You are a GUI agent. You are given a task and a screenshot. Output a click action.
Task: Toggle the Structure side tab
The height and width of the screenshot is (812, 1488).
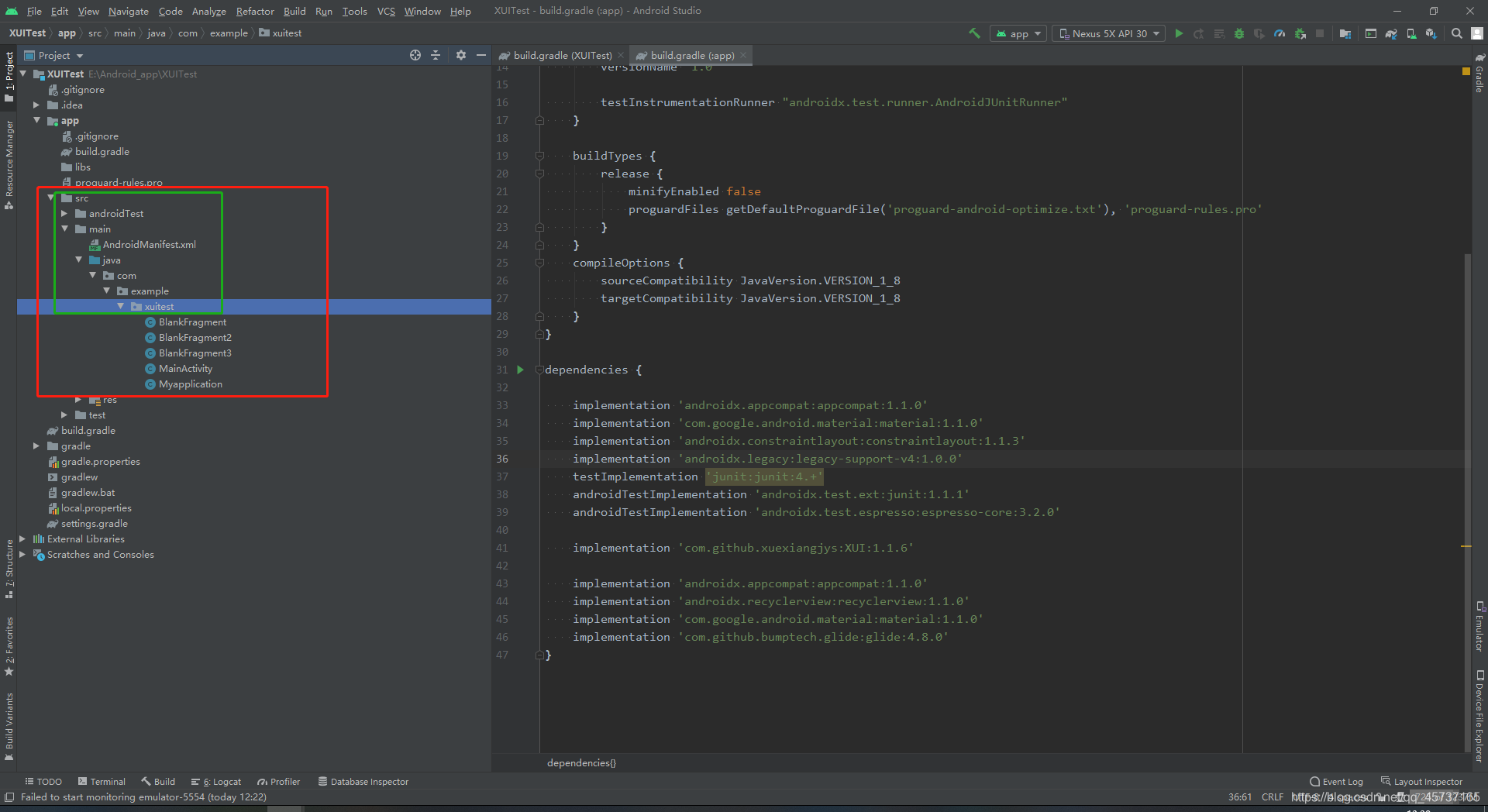[x=9, y=569]
